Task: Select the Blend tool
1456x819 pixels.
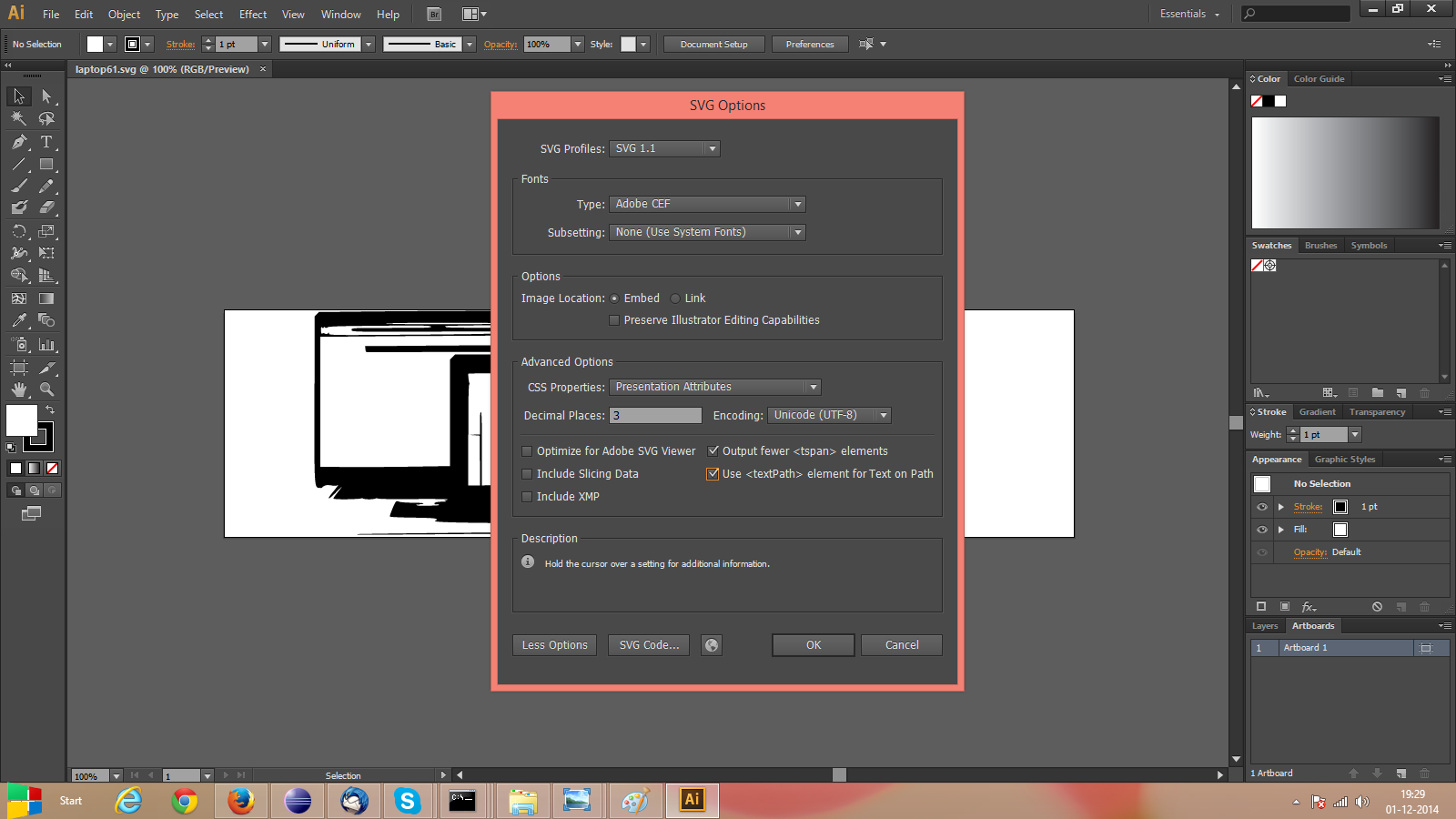Action: 46,320
